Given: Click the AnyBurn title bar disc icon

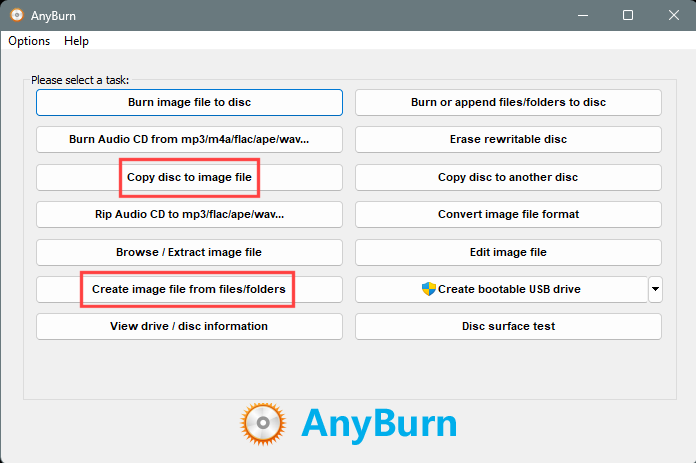Looking at the screenshot, I should point(17,16).
